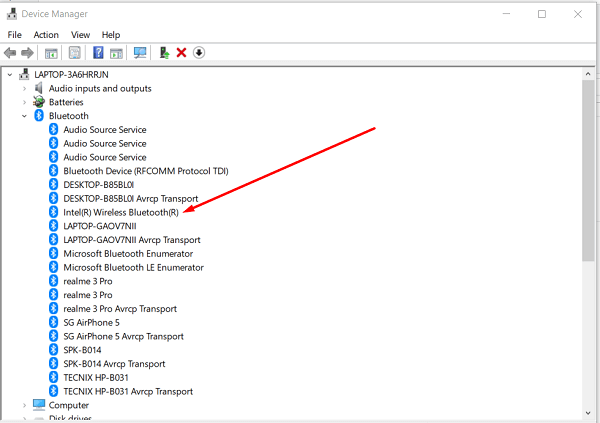Click the Forward arrow toolbar icon
Screen dimensions: 600x423
pos(27,53)
